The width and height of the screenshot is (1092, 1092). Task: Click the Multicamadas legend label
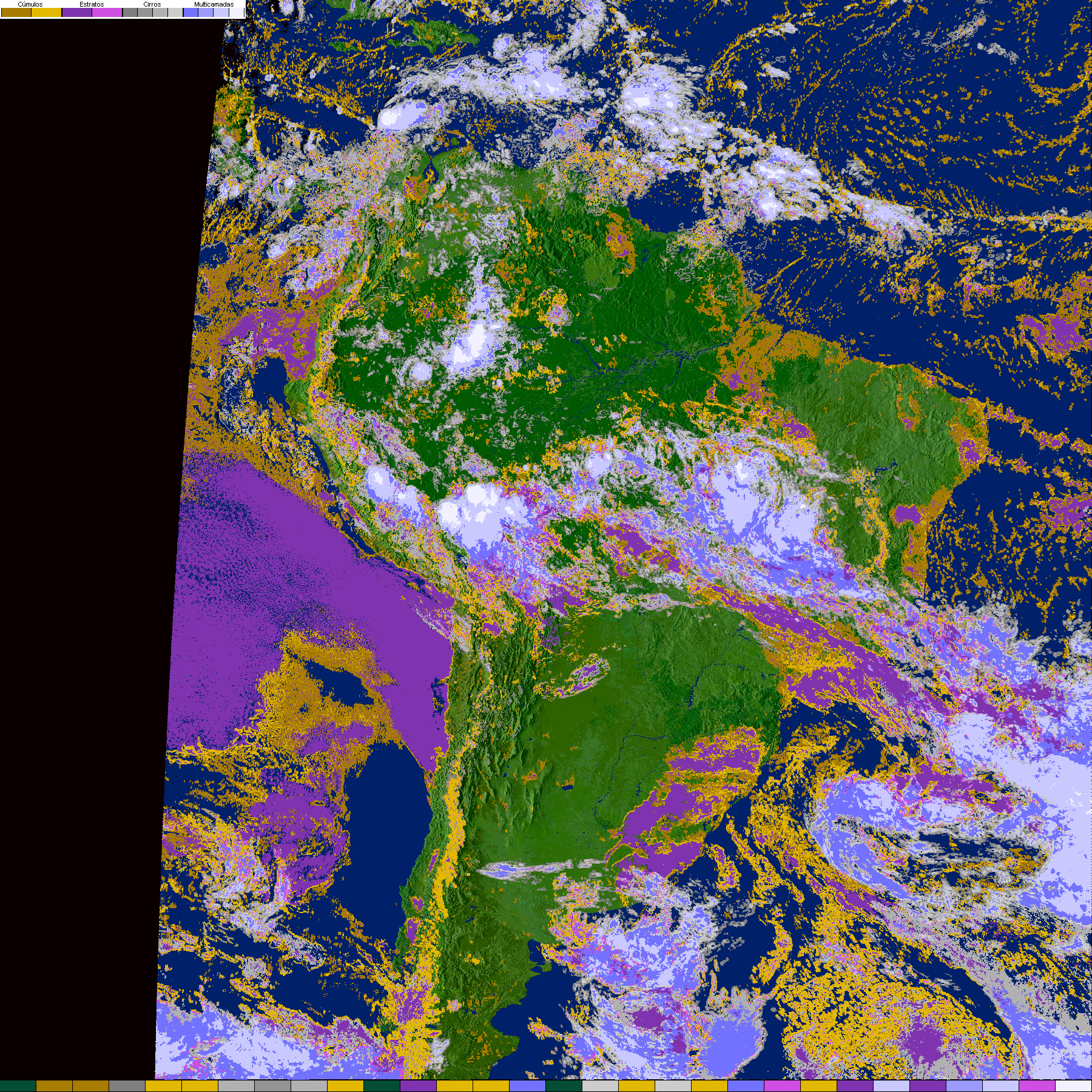pyautogui.click(x=214, y=4)
